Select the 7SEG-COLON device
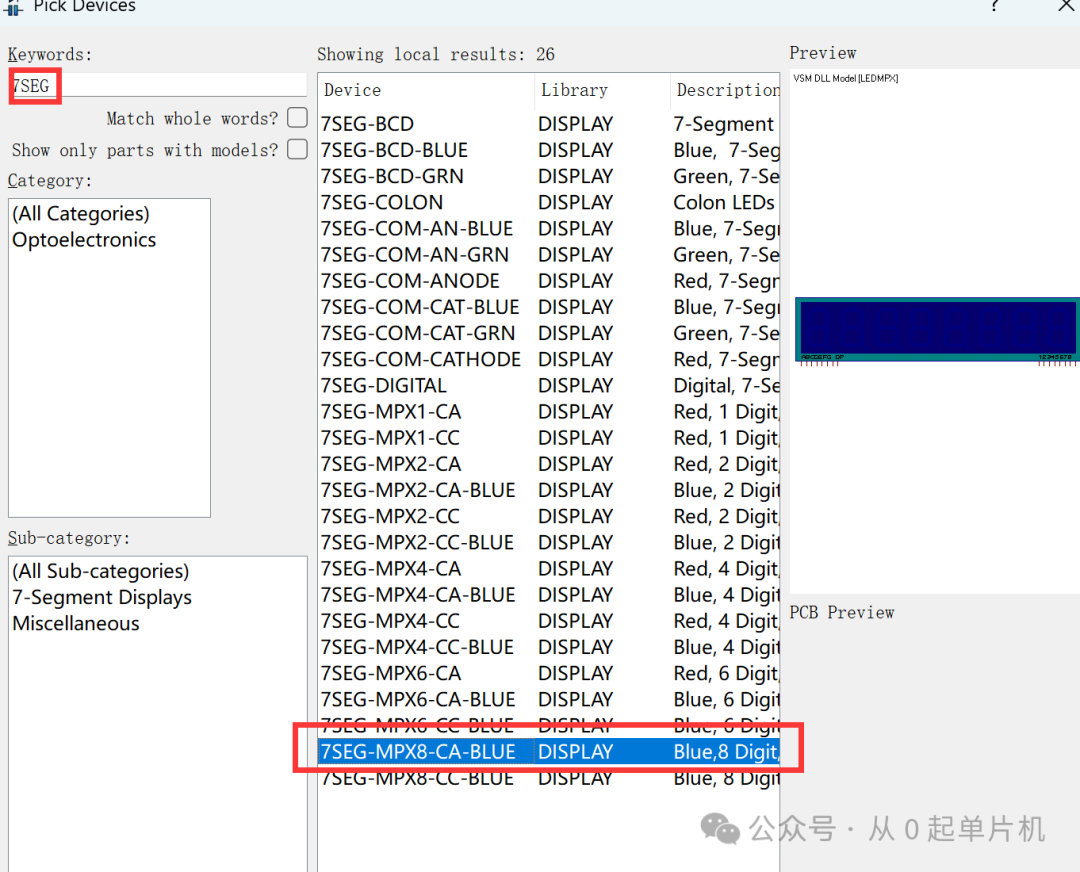The image size is (1080, 872). coord(548,203)
